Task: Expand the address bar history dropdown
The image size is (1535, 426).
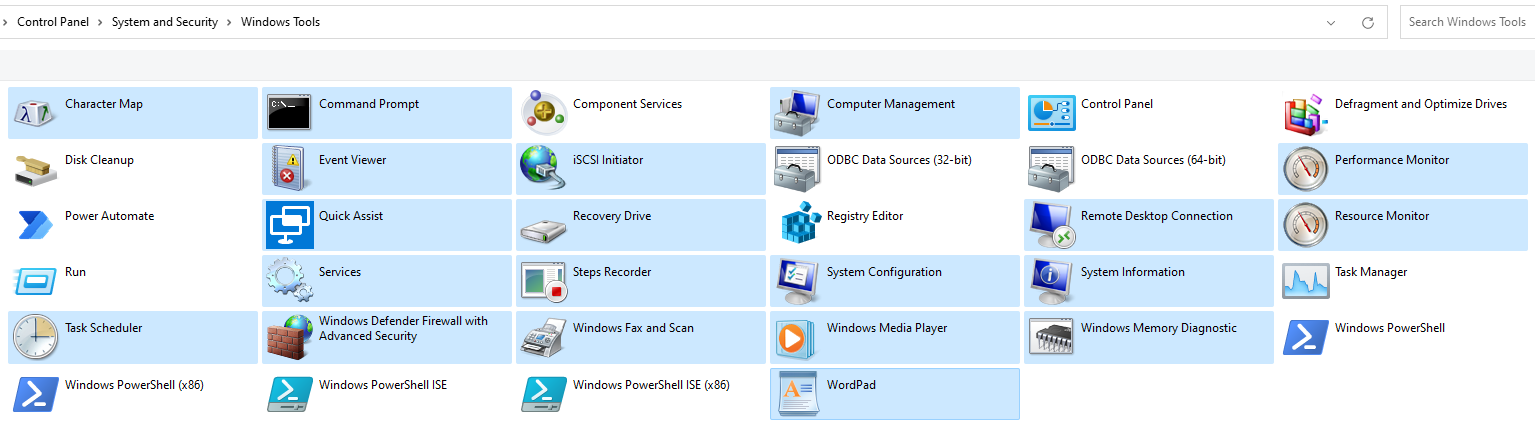Action: pyautogui.click(x=1331, y=22)
